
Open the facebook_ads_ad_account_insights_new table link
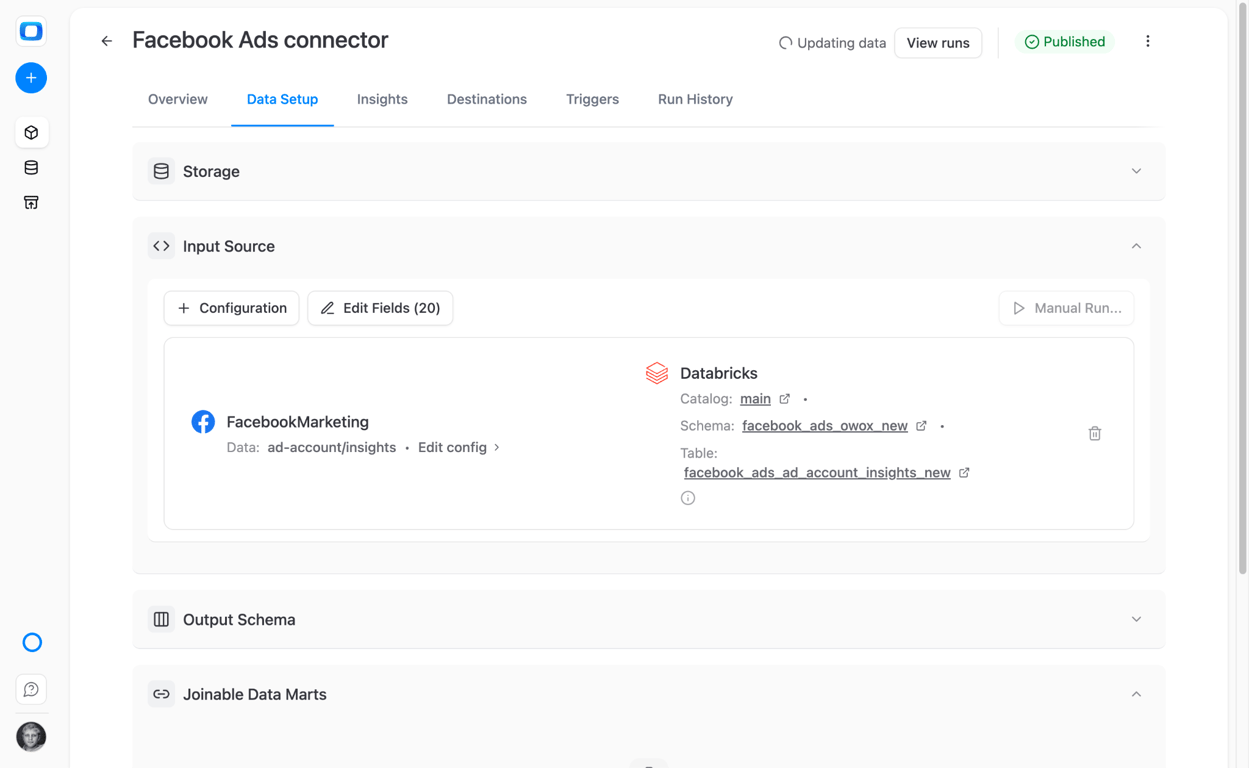(817, 473)
